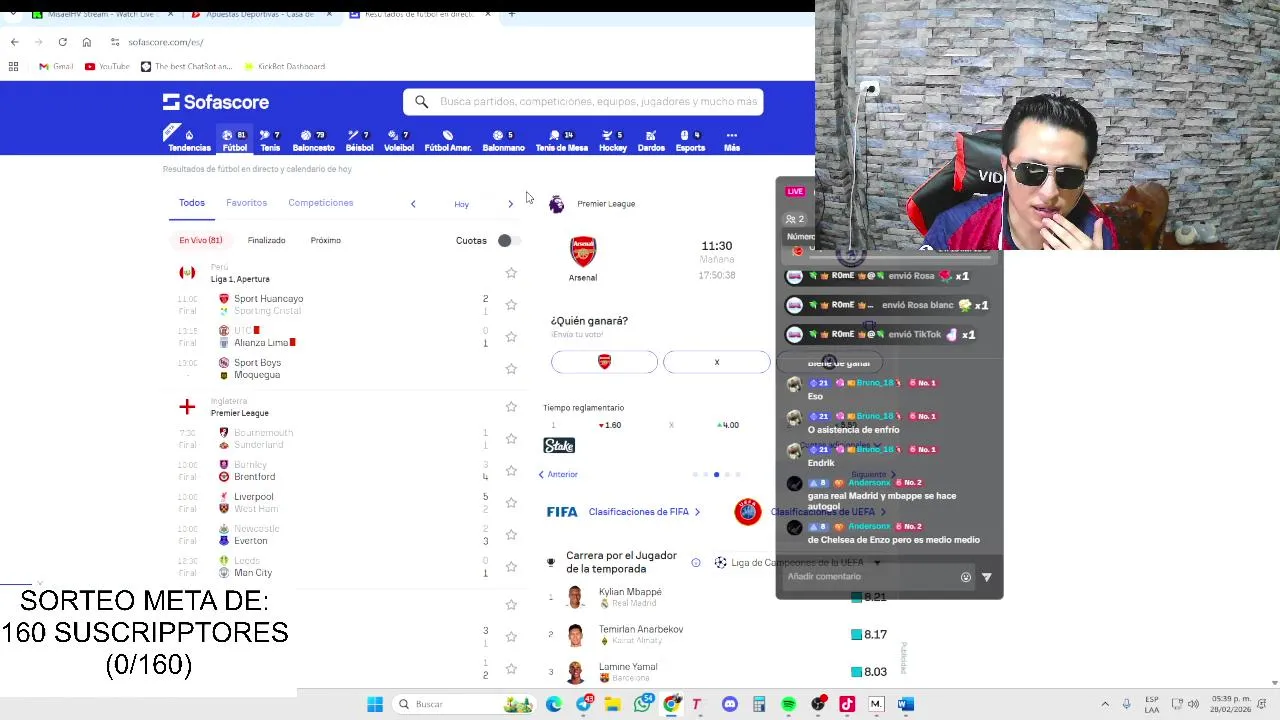Reload the browser page
Screen dimensions: 1280x720
click(x=62, y=42)
